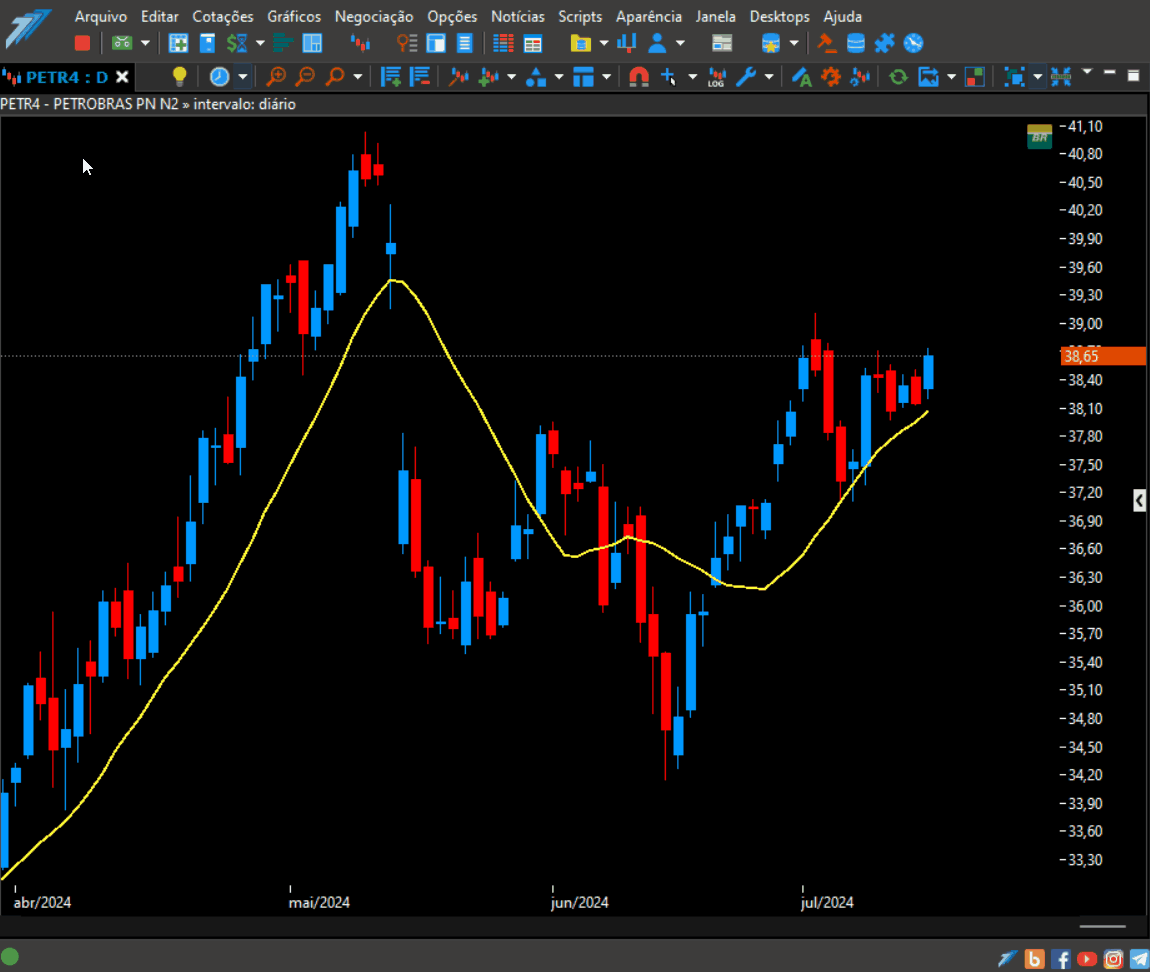Open the Arquivo menu
Image resolution: width=1150 pixels, height=972 pixels.
point(100,16)
